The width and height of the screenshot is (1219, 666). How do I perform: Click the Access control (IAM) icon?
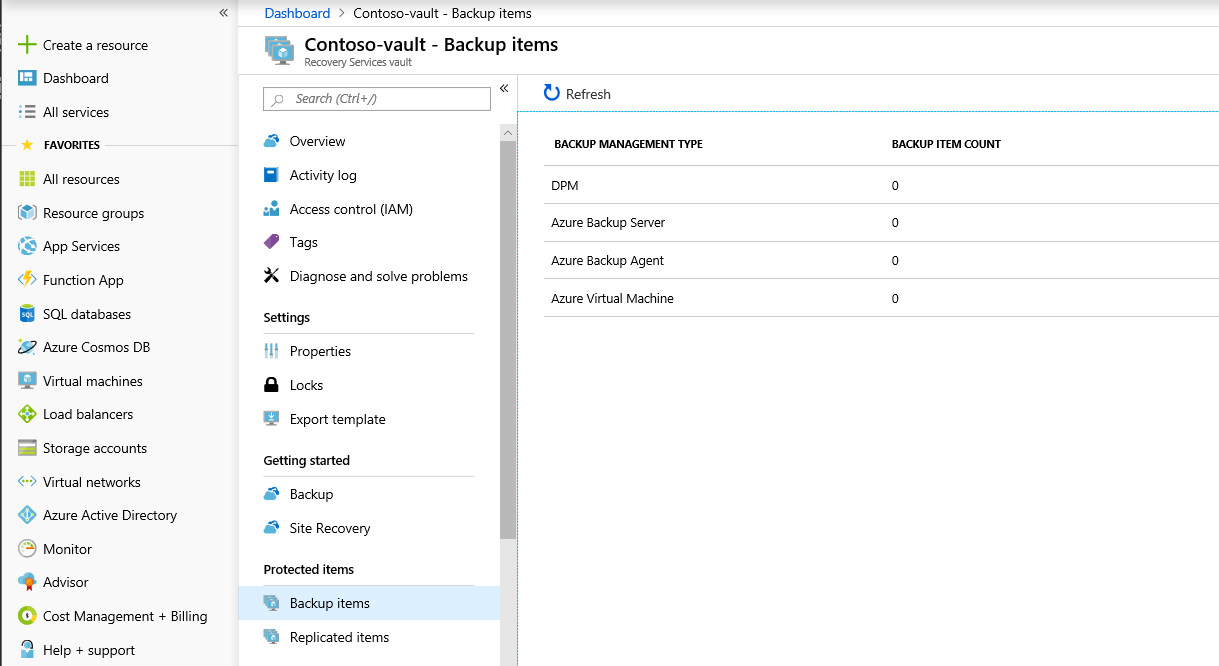271,209
